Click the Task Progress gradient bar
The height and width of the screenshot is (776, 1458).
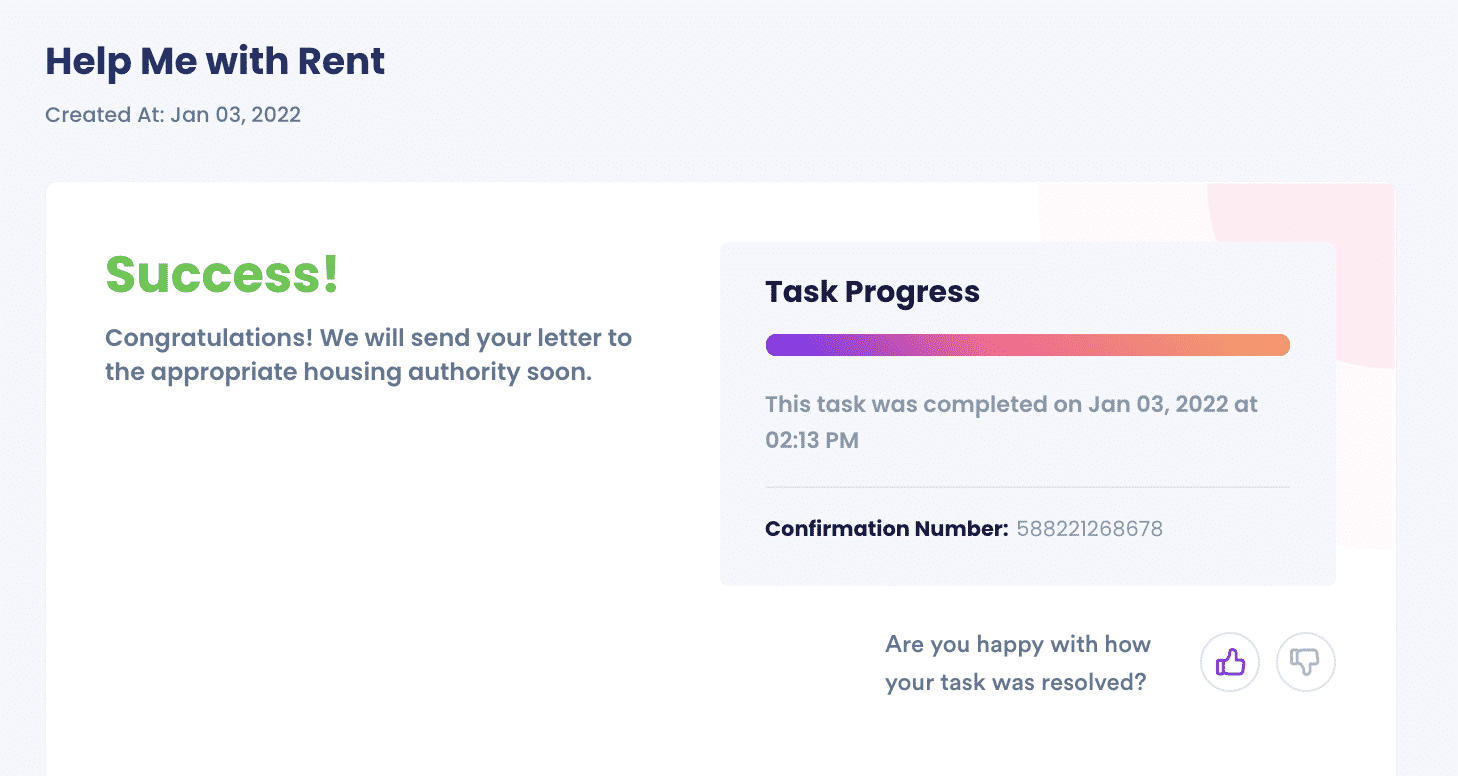pyautogui.click(x=1027, y=345)
